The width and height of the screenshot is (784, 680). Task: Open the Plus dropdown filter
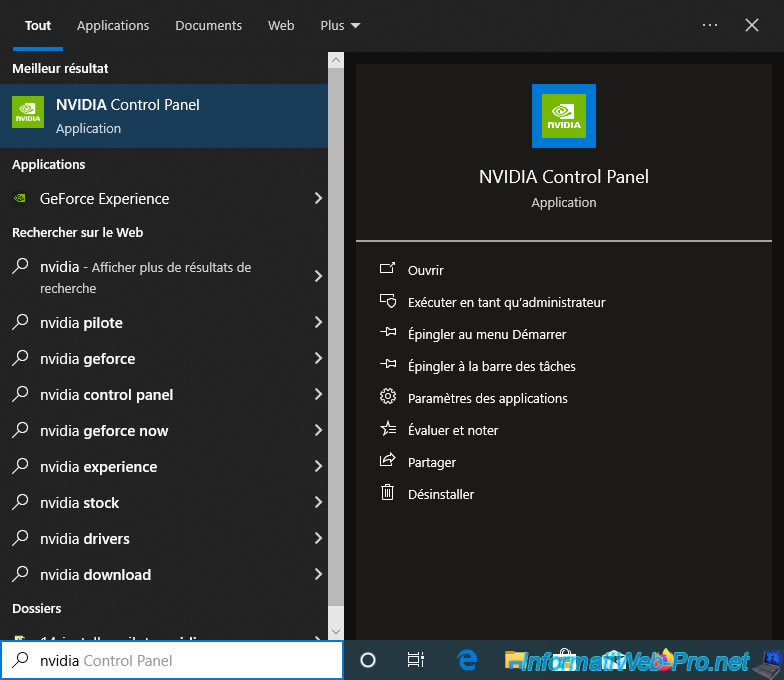(340, 26)
